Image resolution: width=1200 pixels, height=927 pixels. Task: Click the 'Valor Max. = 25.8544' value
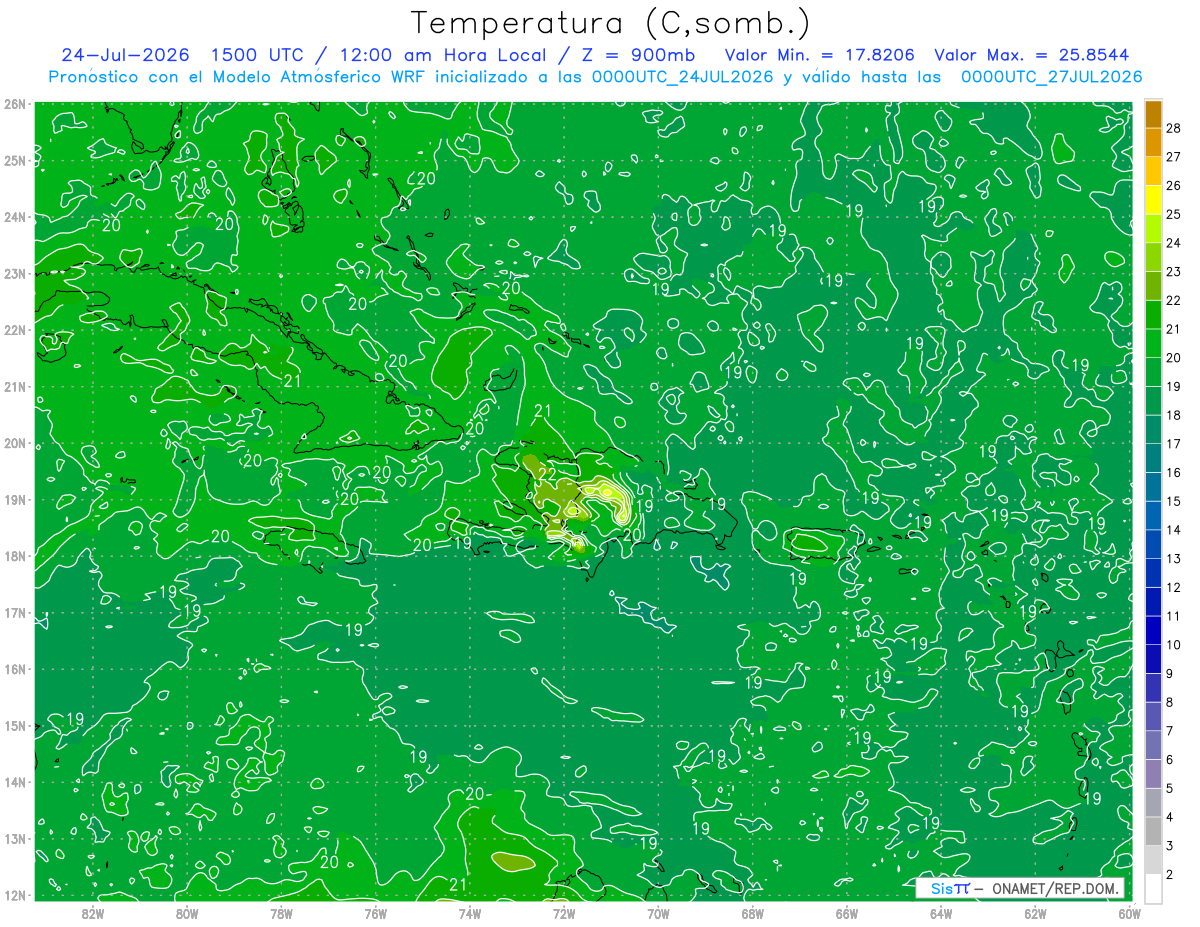pyautogui.click(x=1032, y=55)
